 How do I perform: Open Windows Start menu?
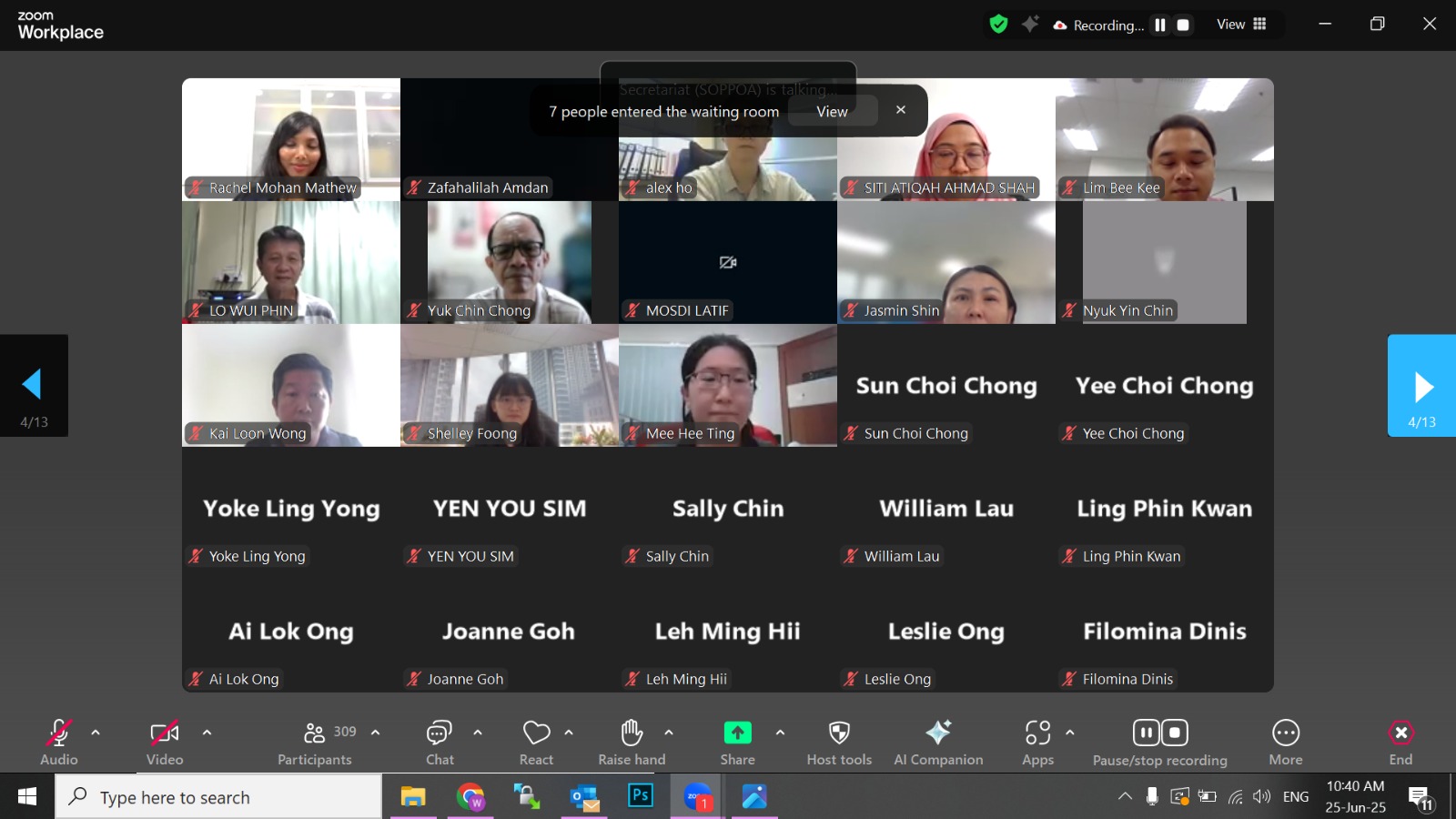coord(27,797)
